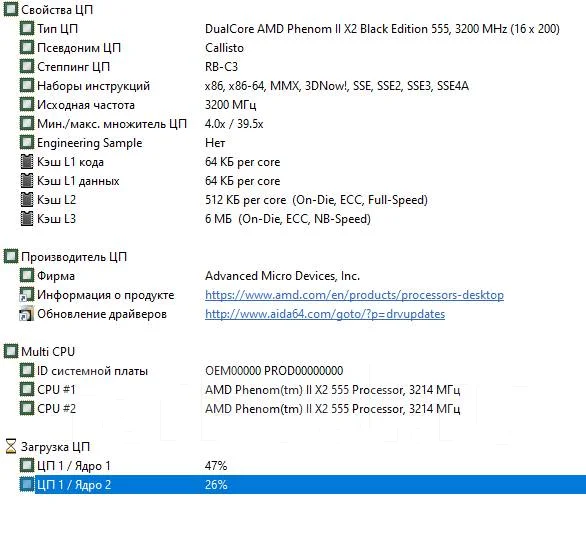This screenshot has width=586, height=541.
Task: Click the Нет value for Engineering Sample
Action: 215,143
